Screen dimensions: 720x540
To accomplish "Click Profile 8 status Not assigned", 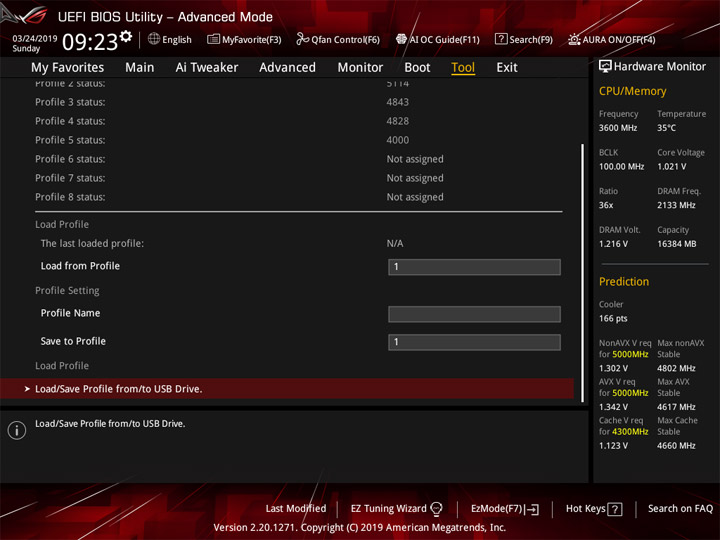I will click(415, 197).
